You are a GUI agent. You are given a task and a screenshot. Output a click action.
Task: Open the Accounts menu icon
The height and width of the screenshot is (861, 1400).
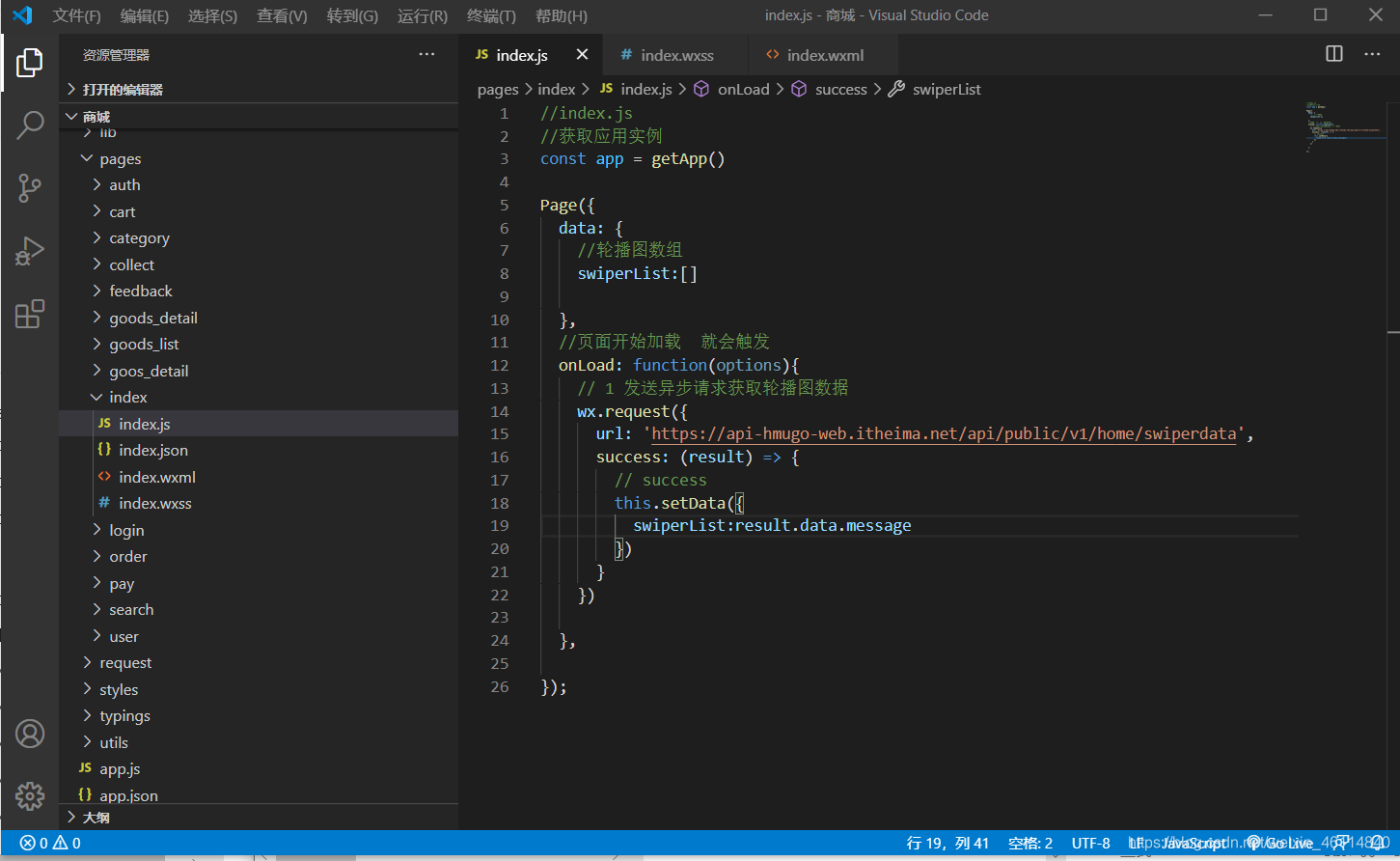[x=30, y=735]
